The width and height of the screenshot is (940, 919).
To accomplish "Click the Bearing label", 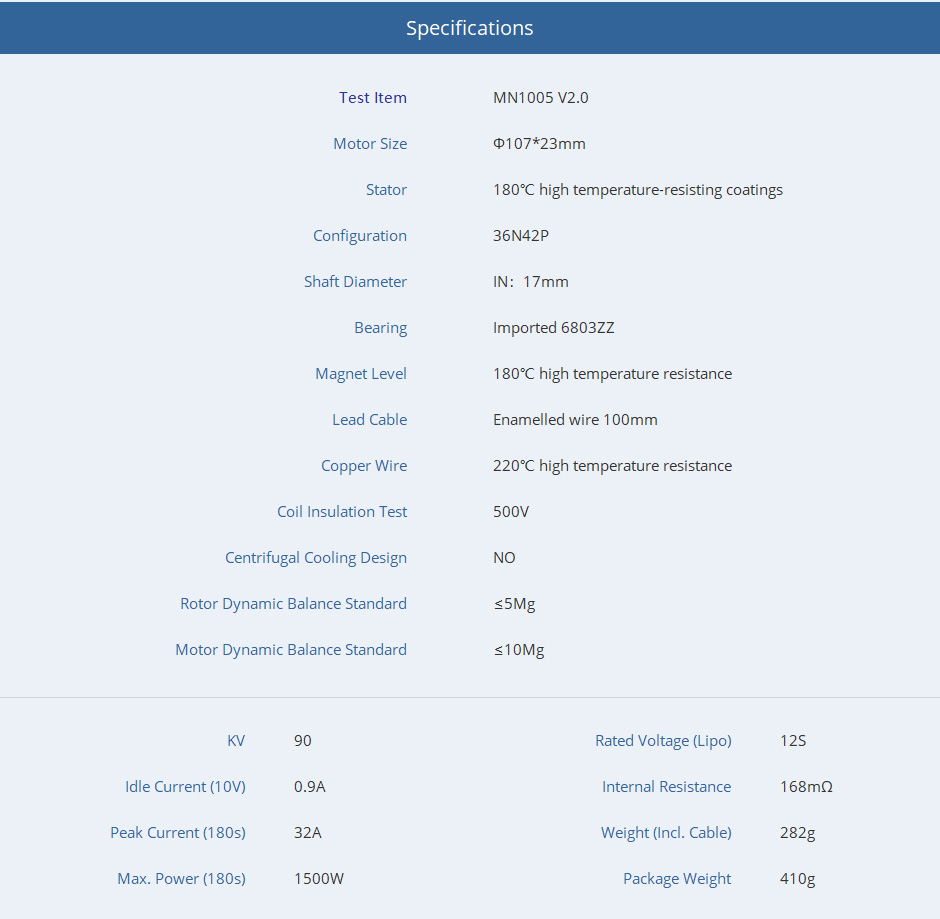I will tap(380, 328).
